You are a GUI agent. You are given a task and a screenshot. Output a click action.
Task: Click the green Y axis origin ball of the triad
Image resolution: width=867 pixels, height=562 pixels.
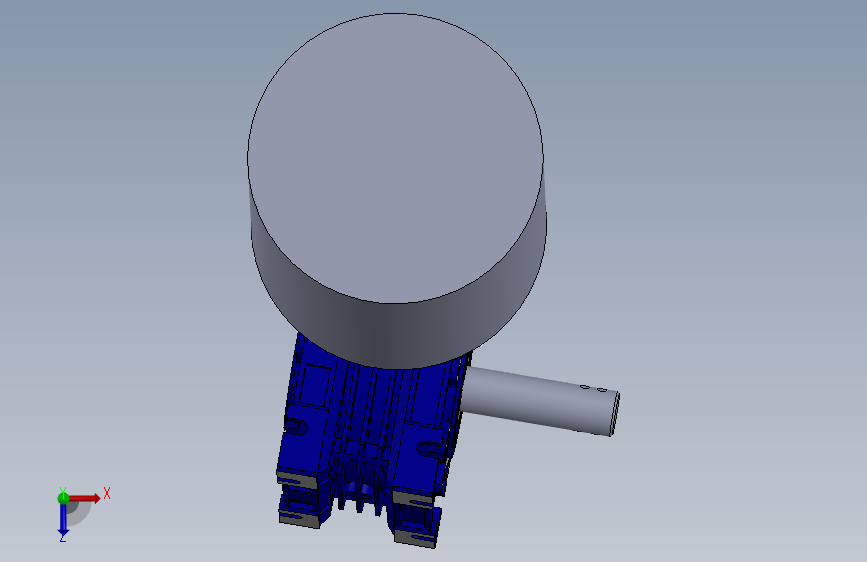pyautogui.click(x=63, y=498)
